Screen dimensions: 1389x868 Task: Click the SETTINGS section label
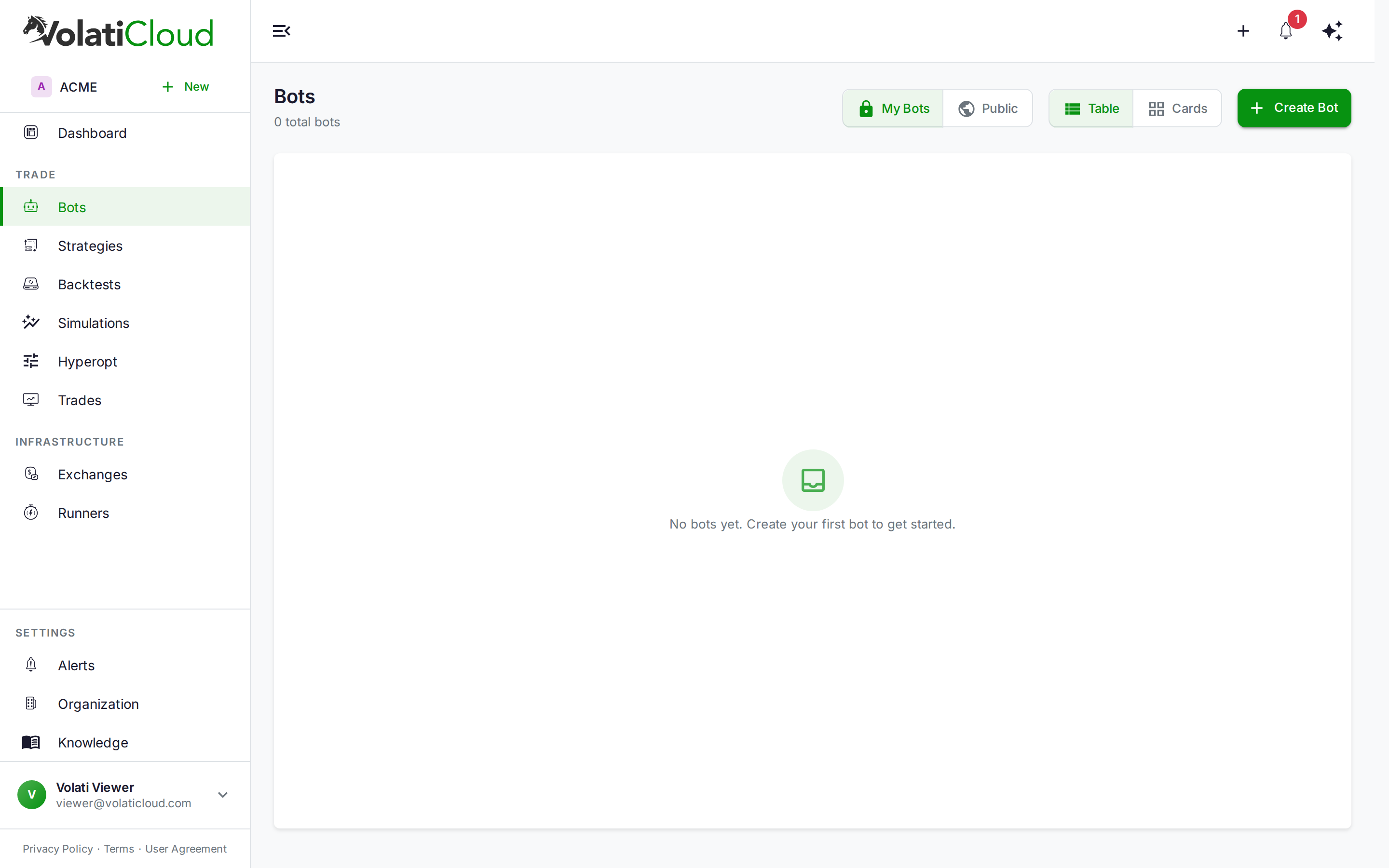[45, 633]
